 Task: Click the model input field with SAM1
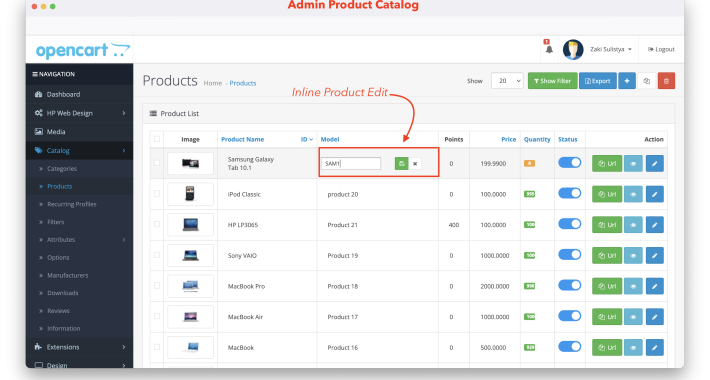[351, 164]
